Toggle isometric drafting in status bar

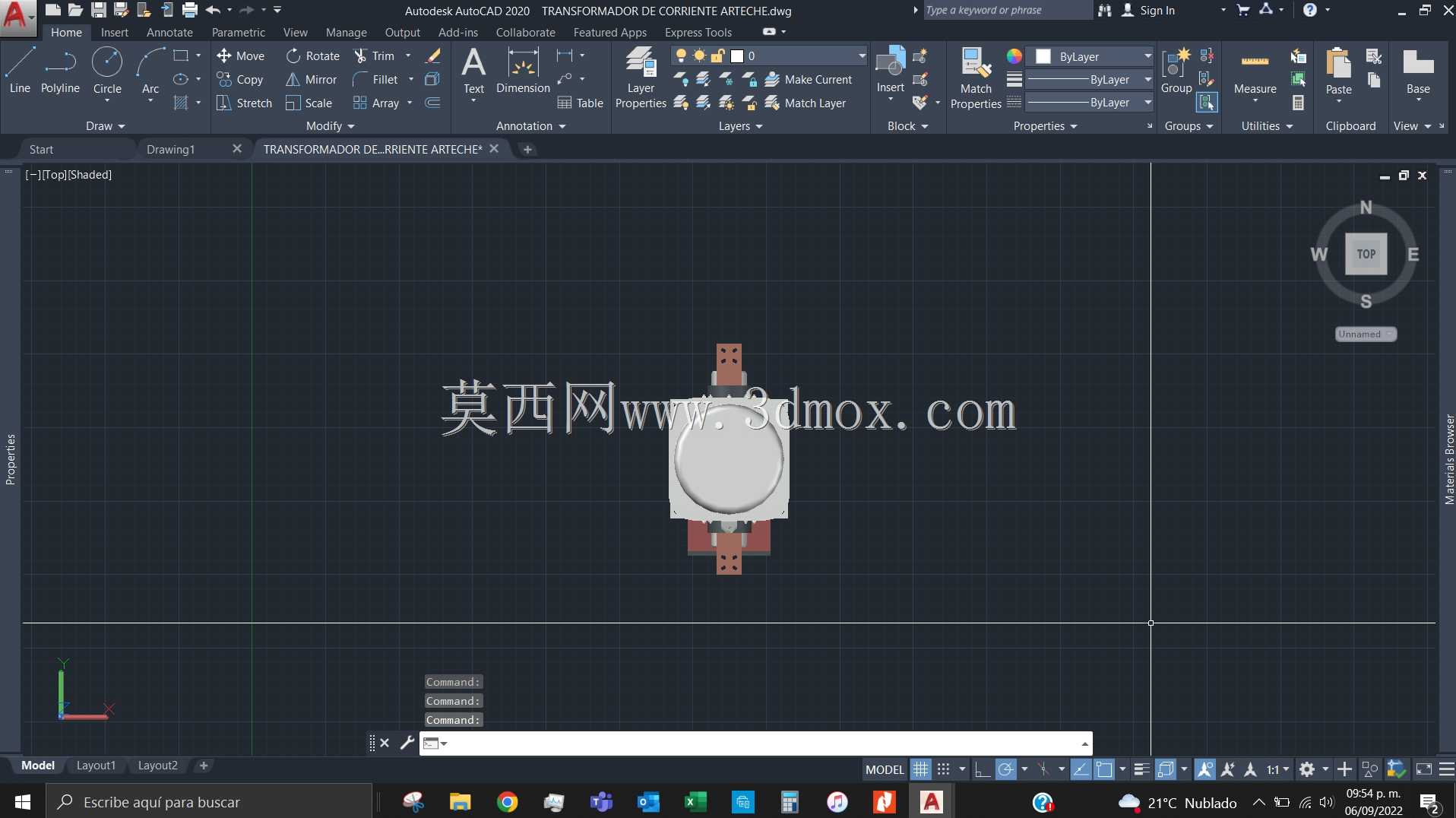pyautogui.click(x=1043, y=769)
